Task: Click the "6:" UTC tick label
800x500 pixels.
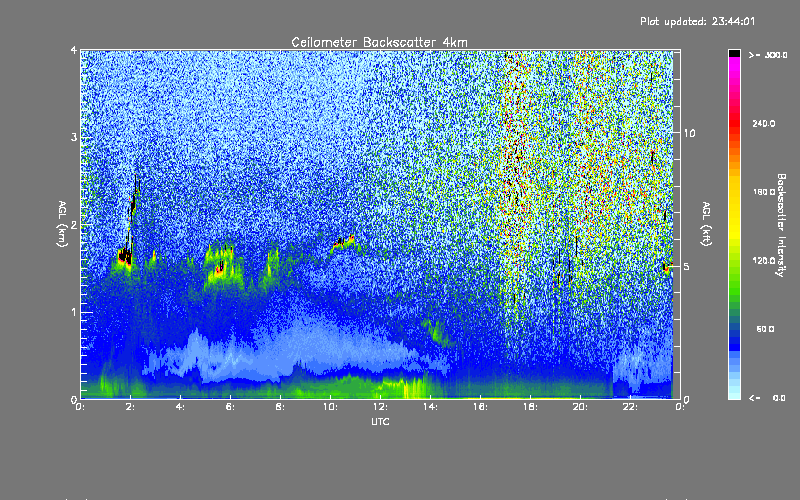Action: (x=231, y=407)
